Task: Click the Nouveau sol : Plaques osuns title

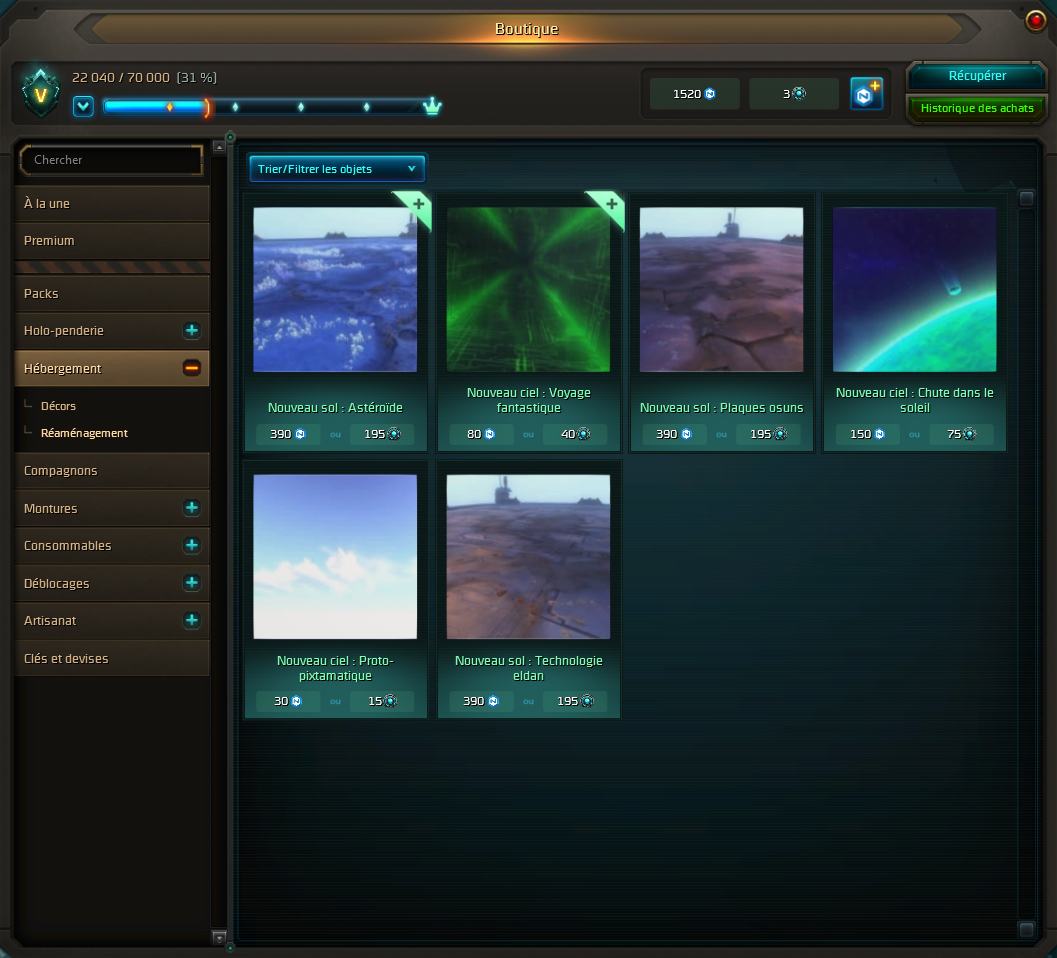Action: coord(721,408)
